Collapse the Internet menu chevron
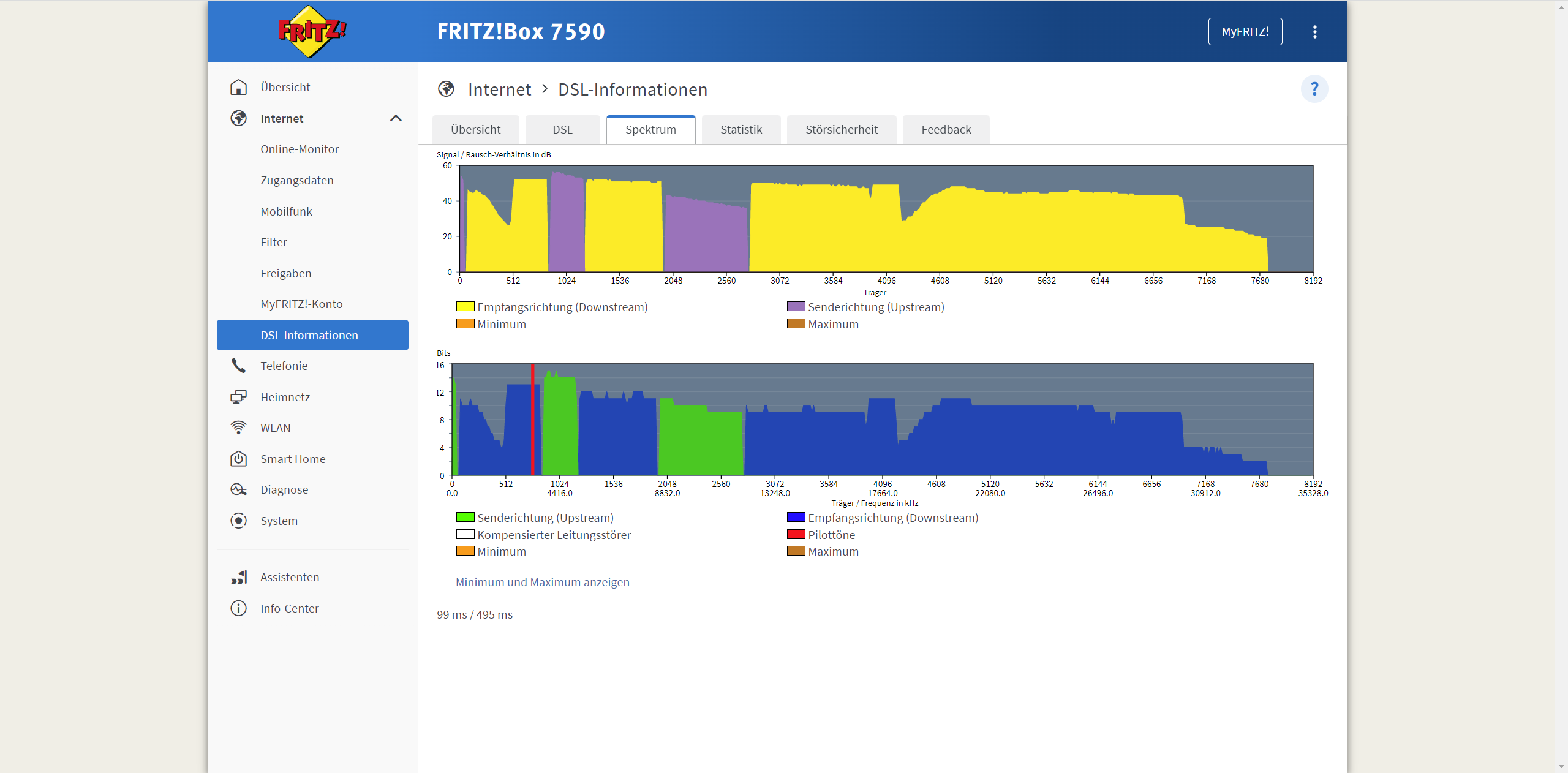Image resolution: width=1568 pixels, height=773 pixels. pyautogui.click(x=396, y=118)
